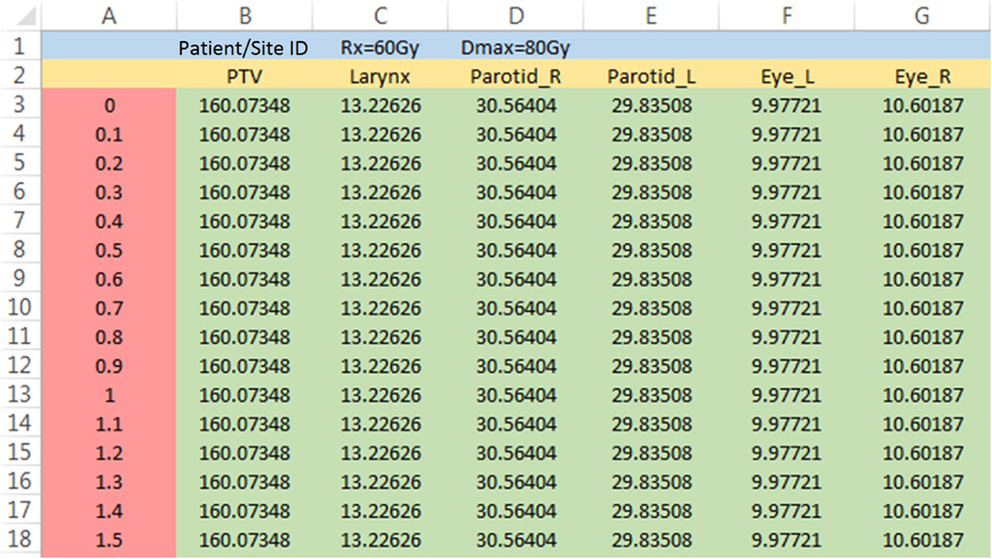Click Larynx value 13.22626 in row 12
The height and width of the screenshot is (559, 992).
tap(380, 366)
